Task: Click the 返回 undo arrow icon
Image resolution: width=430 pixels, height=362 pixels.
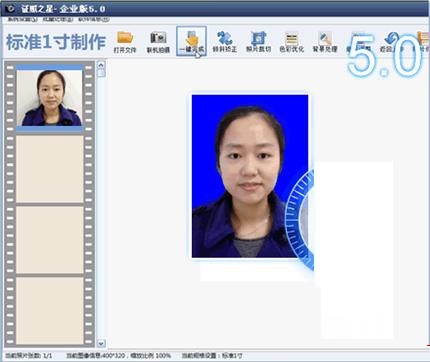Action: click(392, 42)
